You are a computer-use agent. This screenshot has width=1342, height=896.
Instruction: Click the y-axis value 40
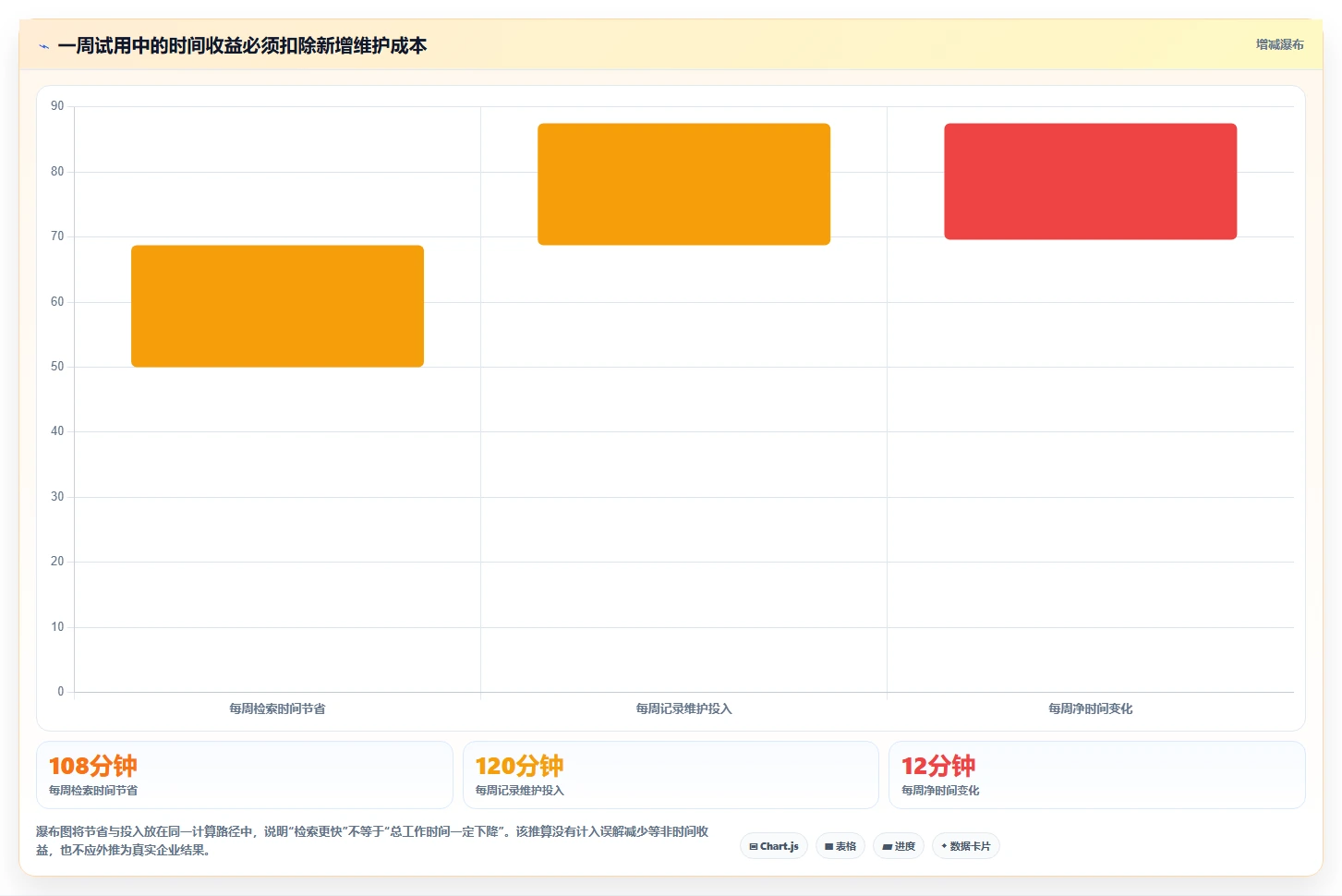pyautogui.click(x=57, y=431)
